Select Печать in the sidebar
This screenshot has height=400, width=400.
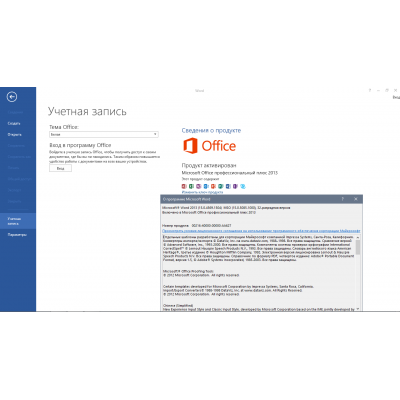point(13,168)
